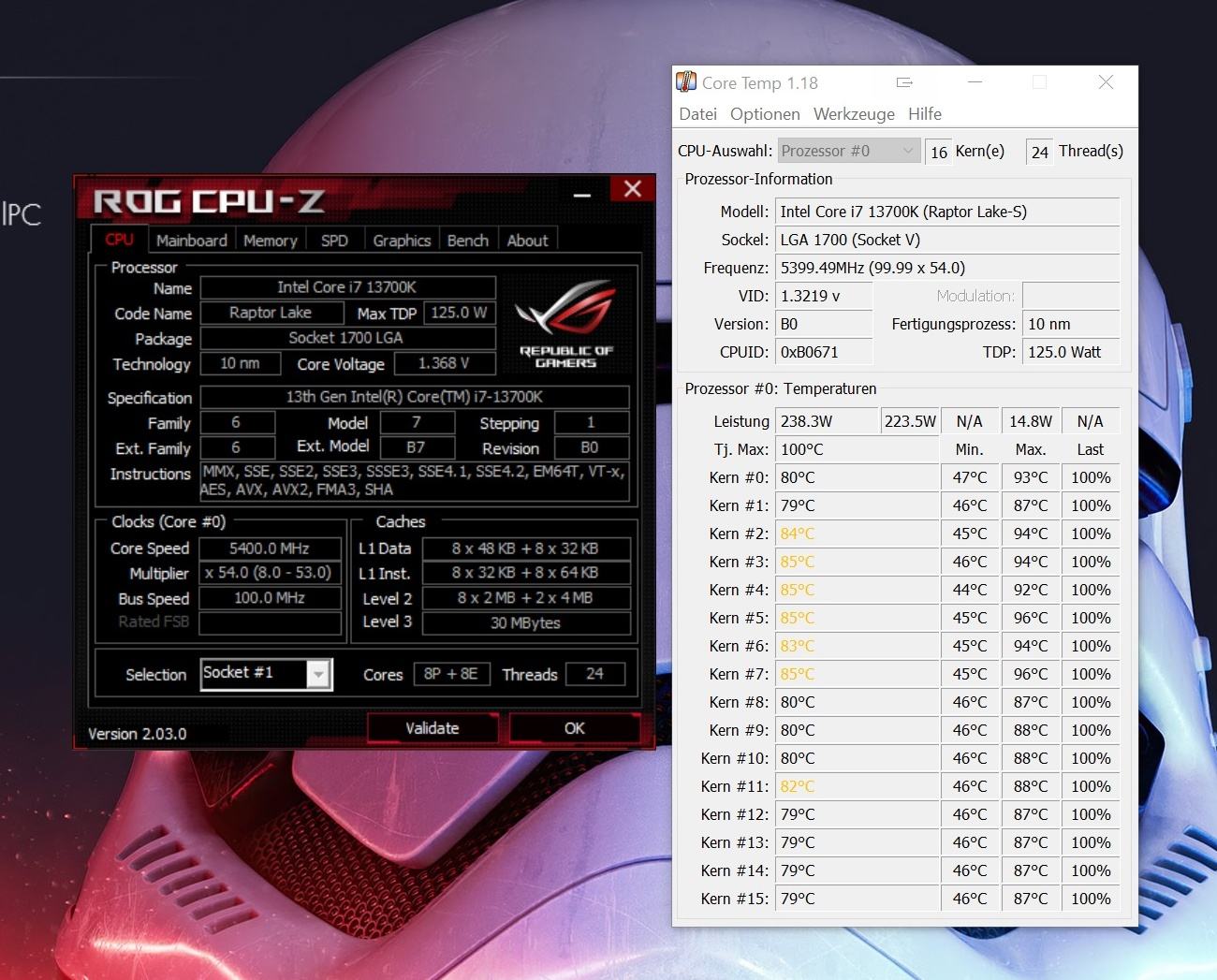Image resolution: width=1217 pixels, height=980 pixels.
Task: Click the Fertigungsprozess 10 nm value
Action: [x=1071, y=324]
